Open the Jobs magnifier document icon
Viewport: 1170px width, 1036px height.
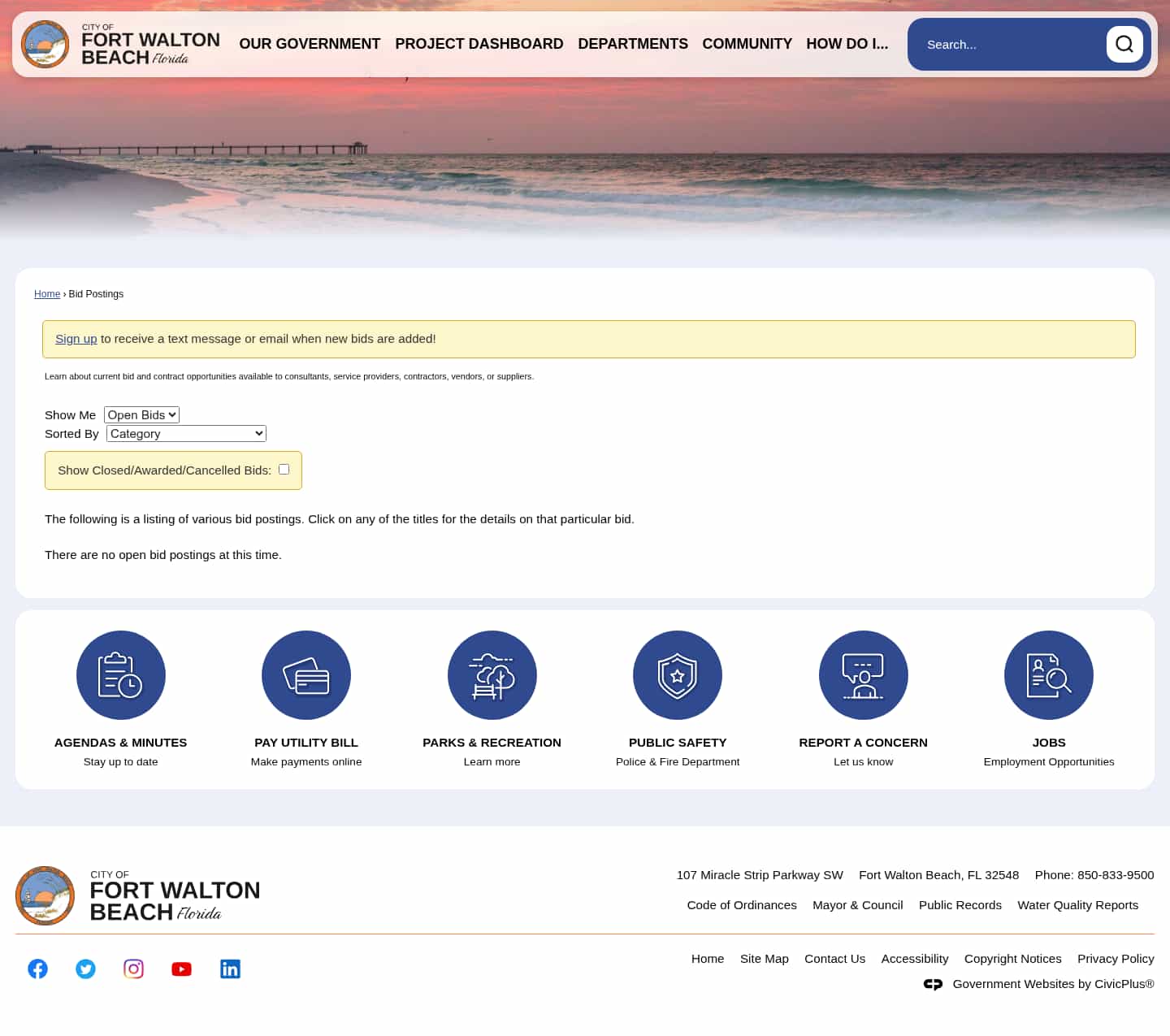tap(1048, 674)
